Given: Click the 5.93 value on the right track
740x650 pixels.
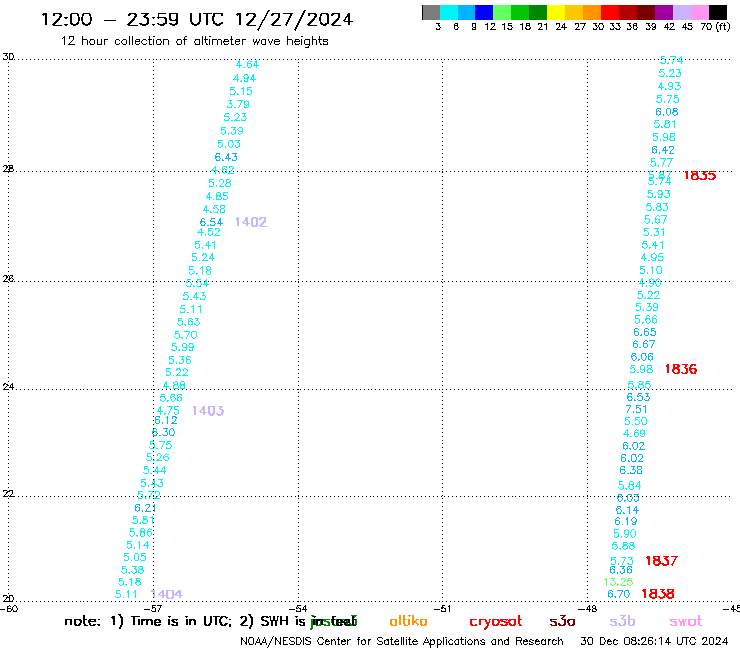Looking at the screenshot, I should (x=659, y=194).
